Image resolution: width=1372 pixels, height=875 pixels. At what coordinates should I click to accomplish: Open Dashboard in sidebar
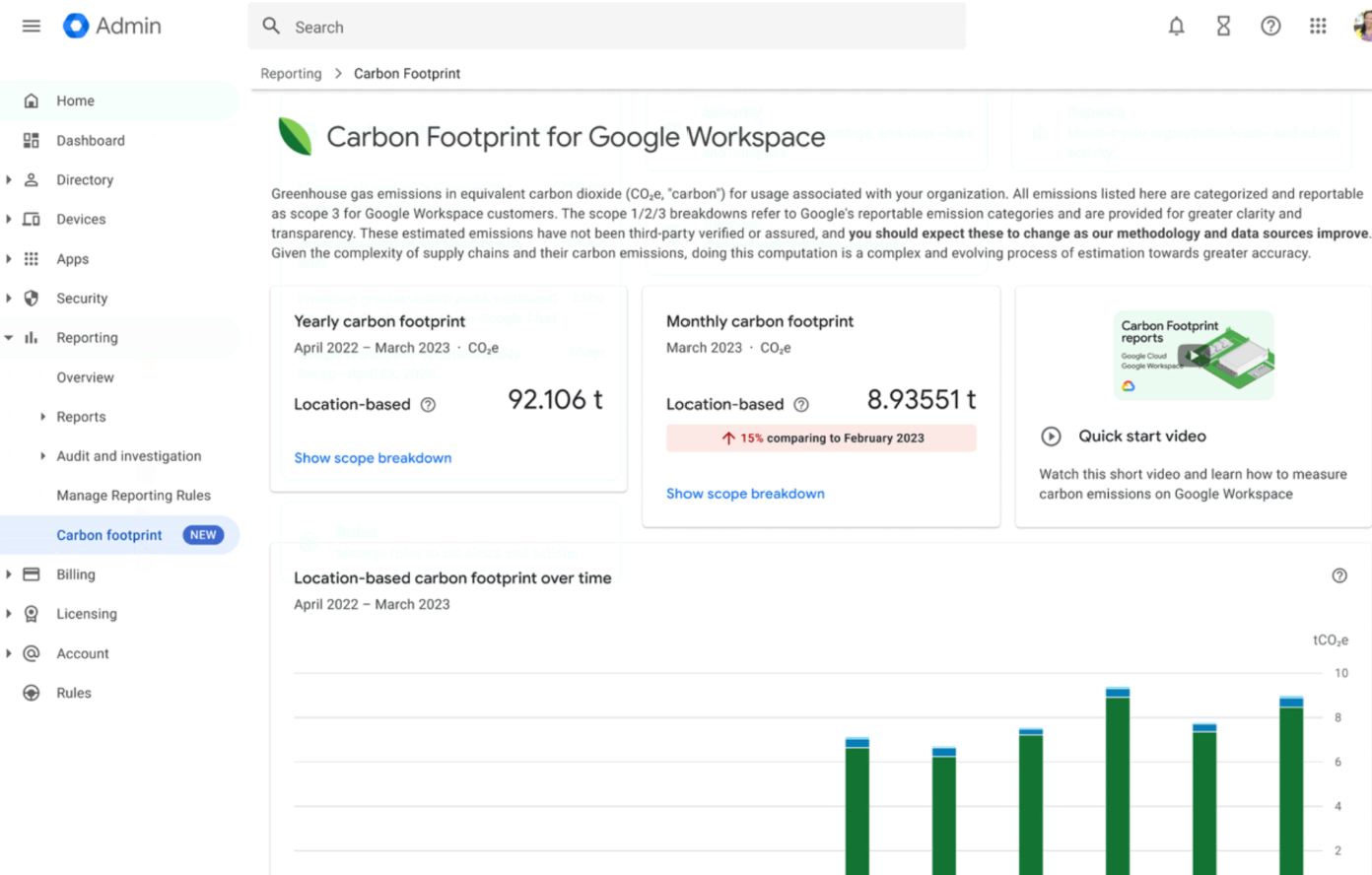[119, 140]
